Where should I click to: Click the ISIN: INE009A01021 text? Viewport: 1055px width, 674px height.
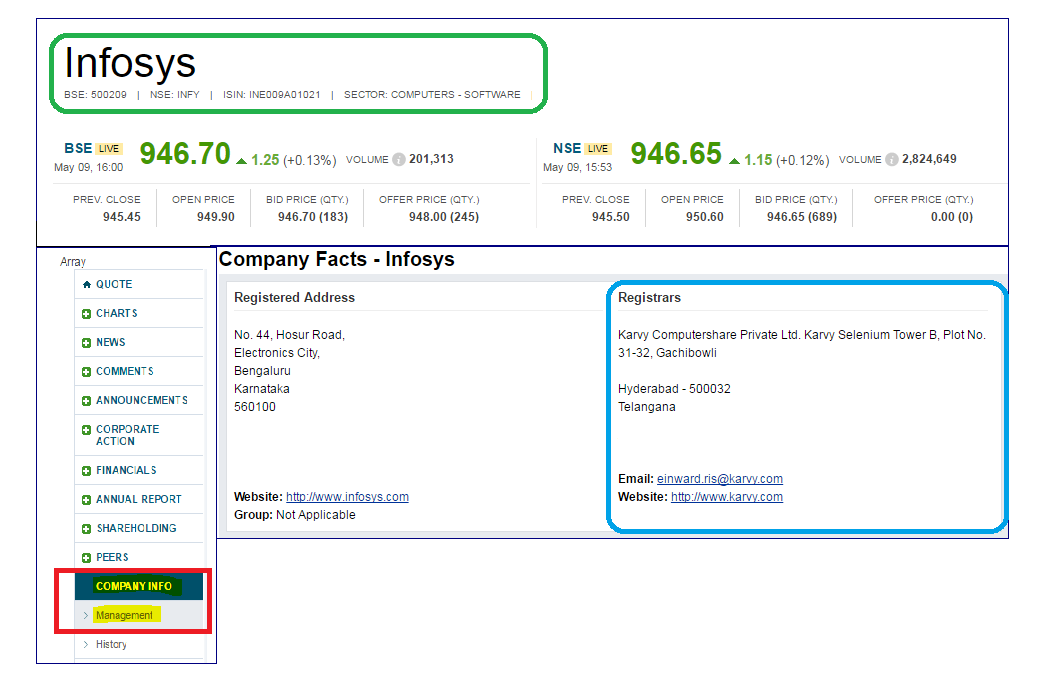coord(272,95)
